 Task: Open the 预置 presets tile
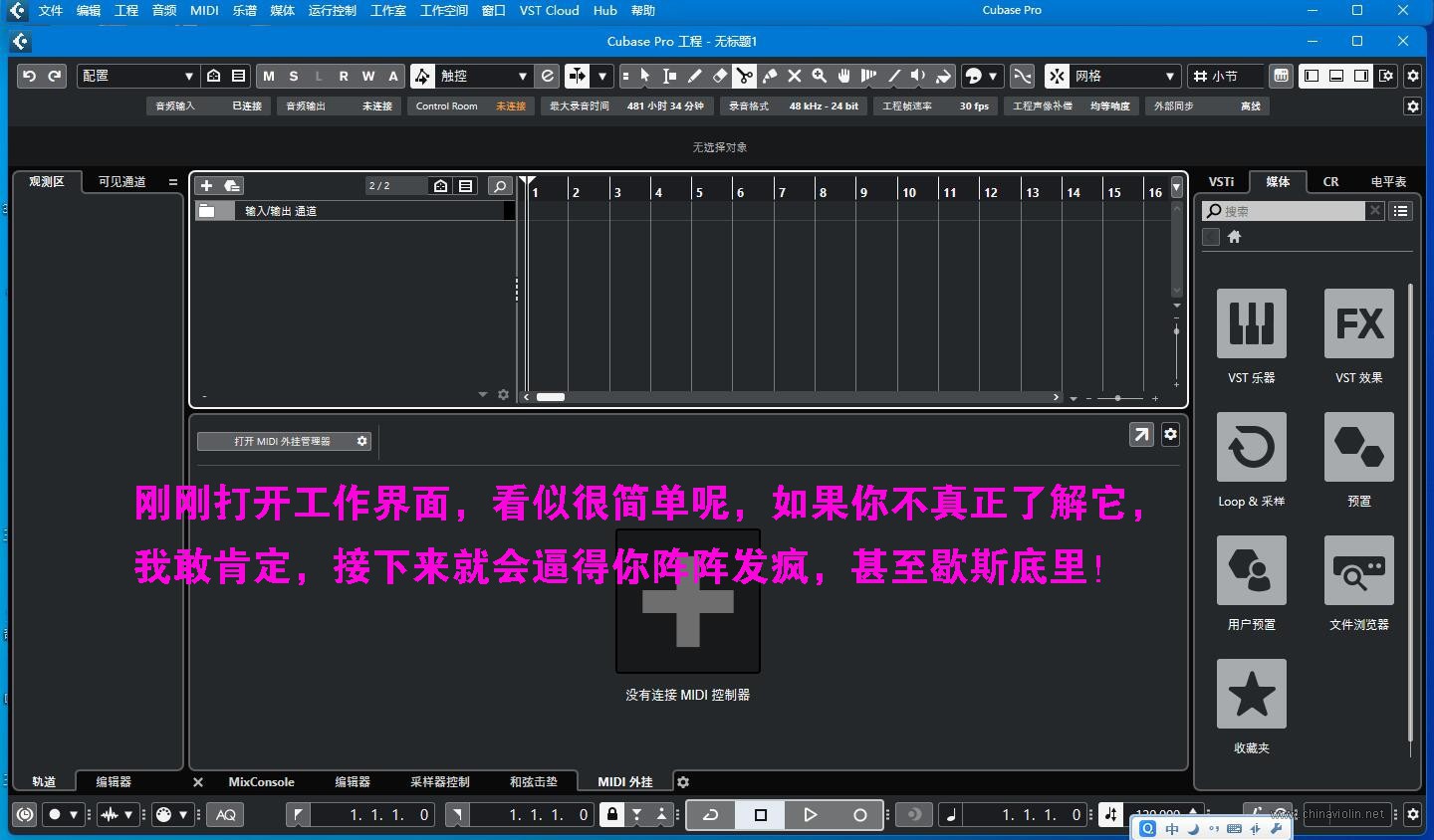(1359, 447)
